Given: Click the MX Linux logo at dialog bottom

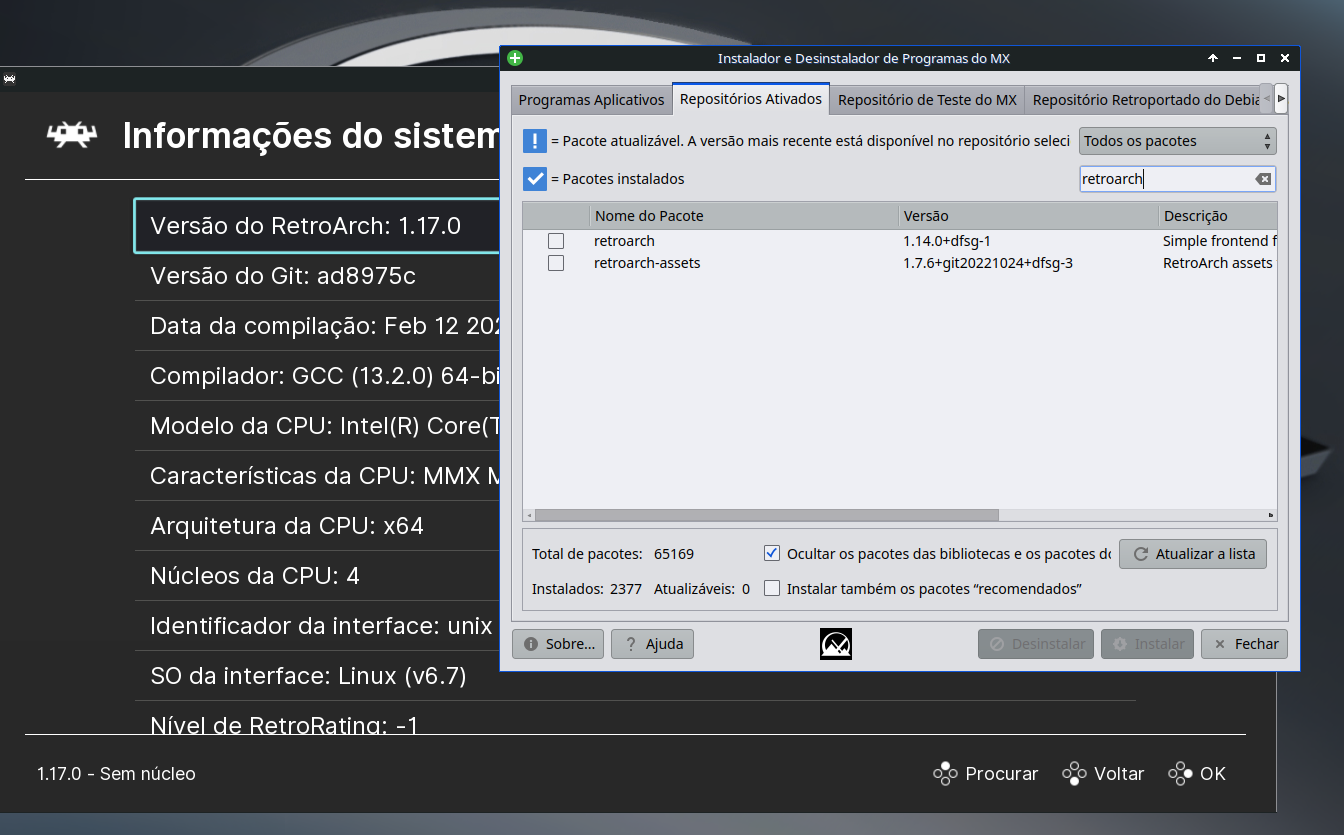Looking at the screenshot, I should click(x=836, y=644).
